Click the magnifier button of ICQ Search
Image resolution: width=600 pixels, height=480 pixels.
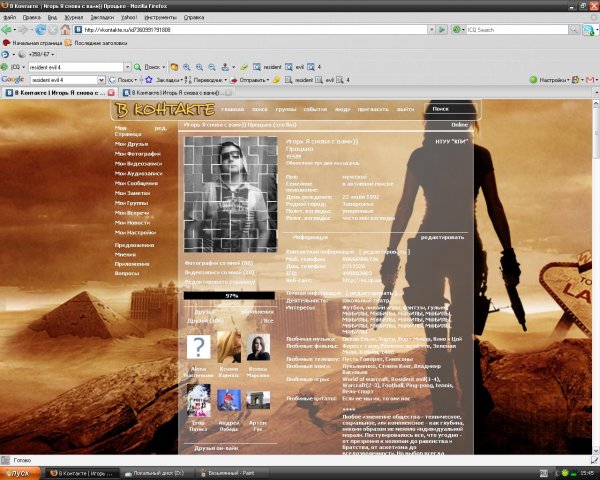574,29
